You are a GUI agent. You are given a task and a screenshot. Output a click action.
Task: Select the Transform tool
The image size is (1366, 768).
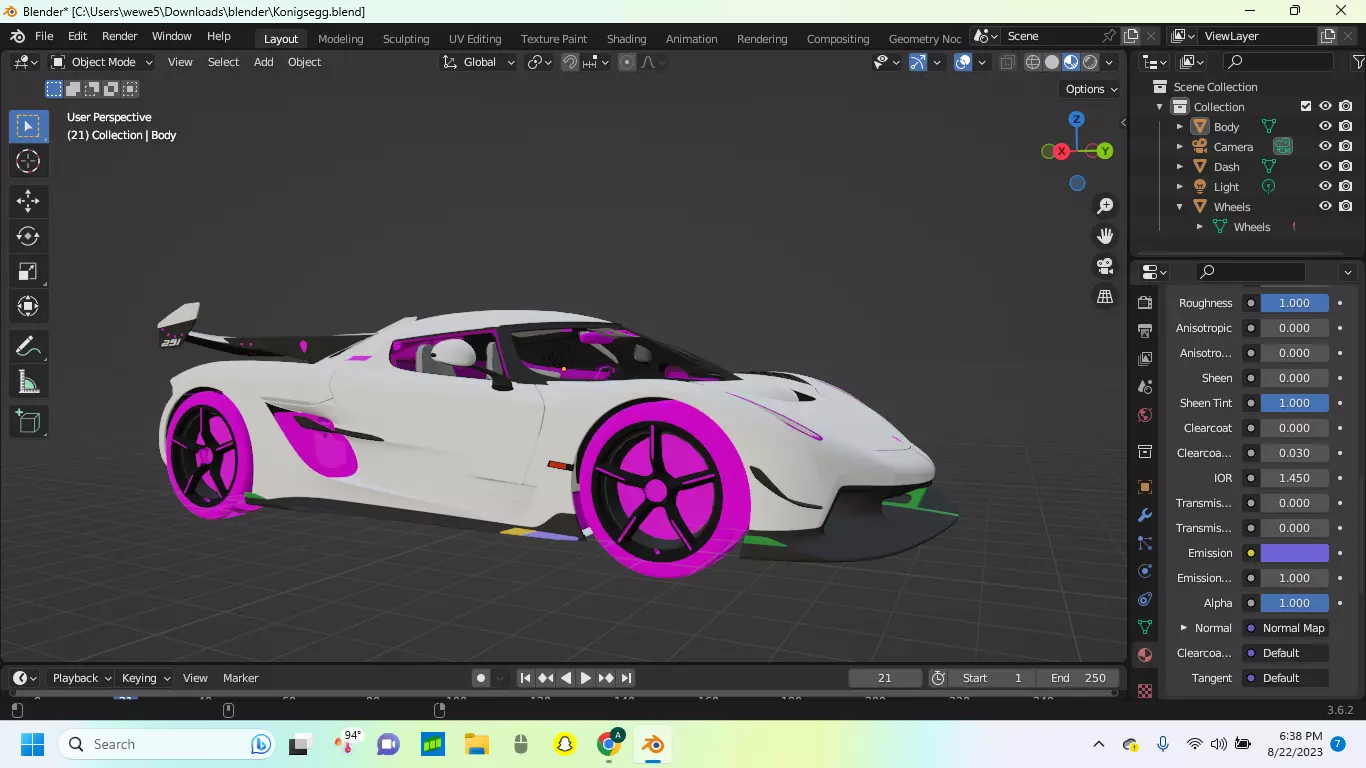pyautogui.click(x=28, y=306)
